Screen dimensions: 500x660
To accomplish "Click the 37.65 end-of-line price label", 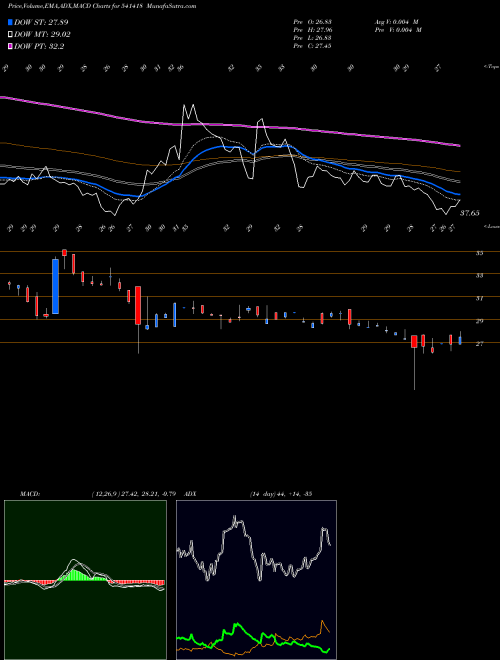I will 469,213.
